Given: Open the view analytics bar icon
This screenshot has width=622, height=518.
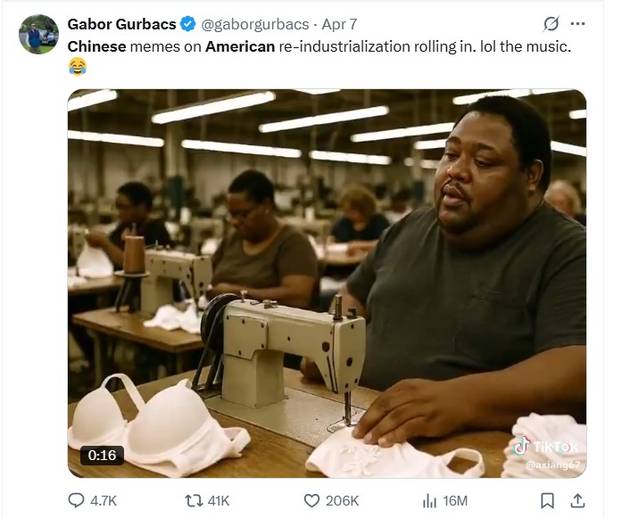Looking at the screenshot, I should point(430,501).
